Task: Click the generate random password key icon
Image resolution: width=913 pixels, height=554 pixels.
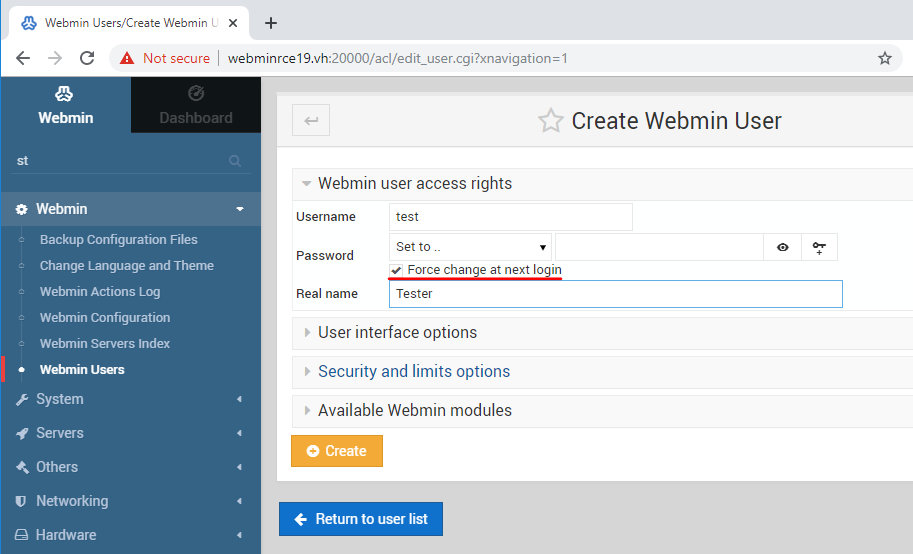Action: coord(819,247)
